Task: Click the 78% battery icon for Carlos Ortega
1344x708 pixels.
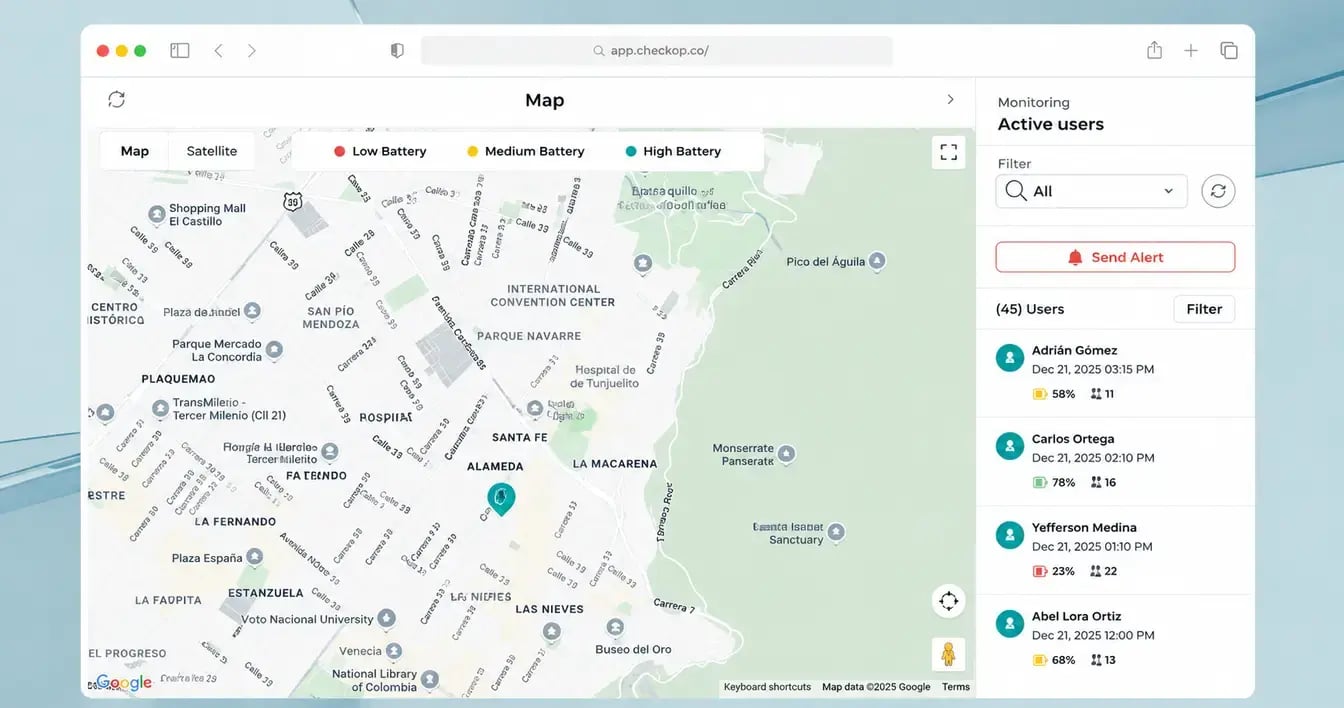Action: [1040, 482]
